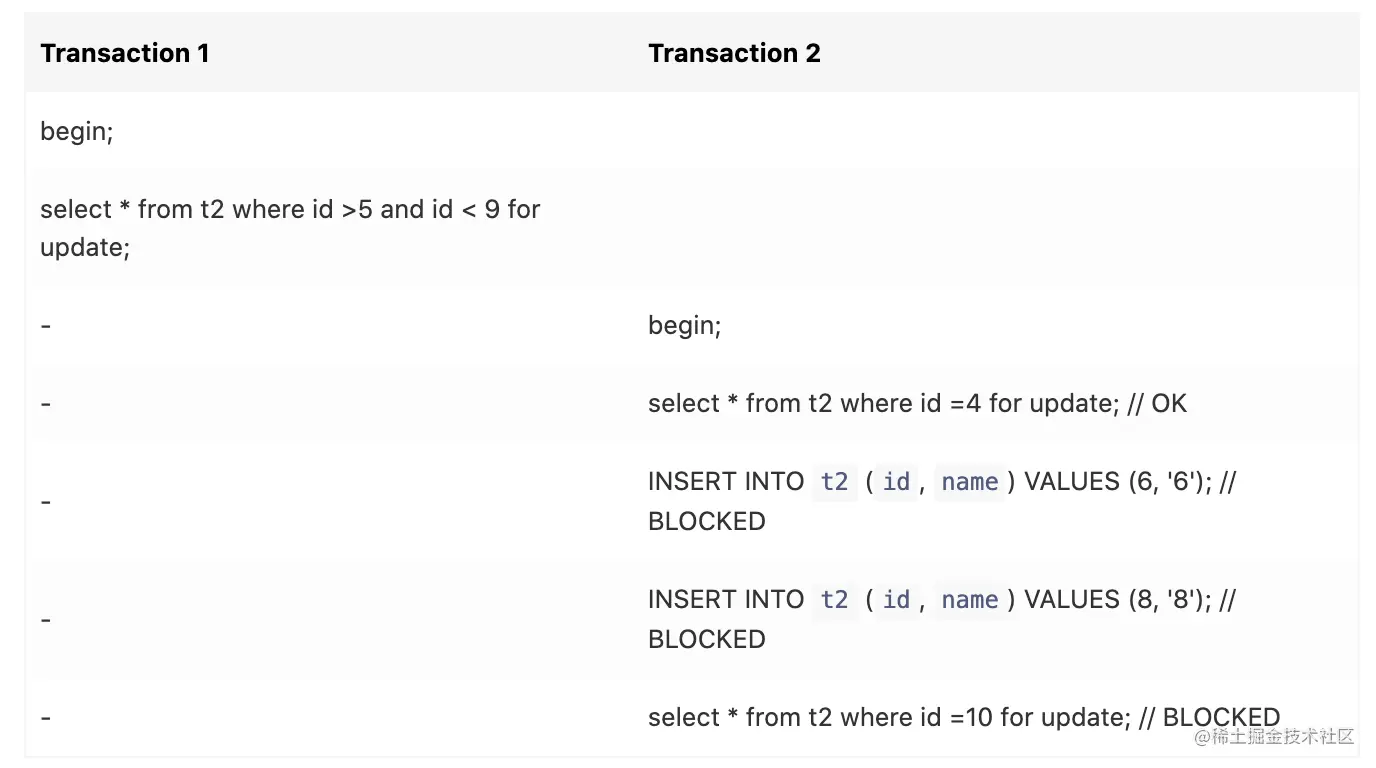The width and height of the screenshot is (1376, 768).
Task: Click the select where id =10 statement
Action: pyautogui.click(x=964, y=717)
